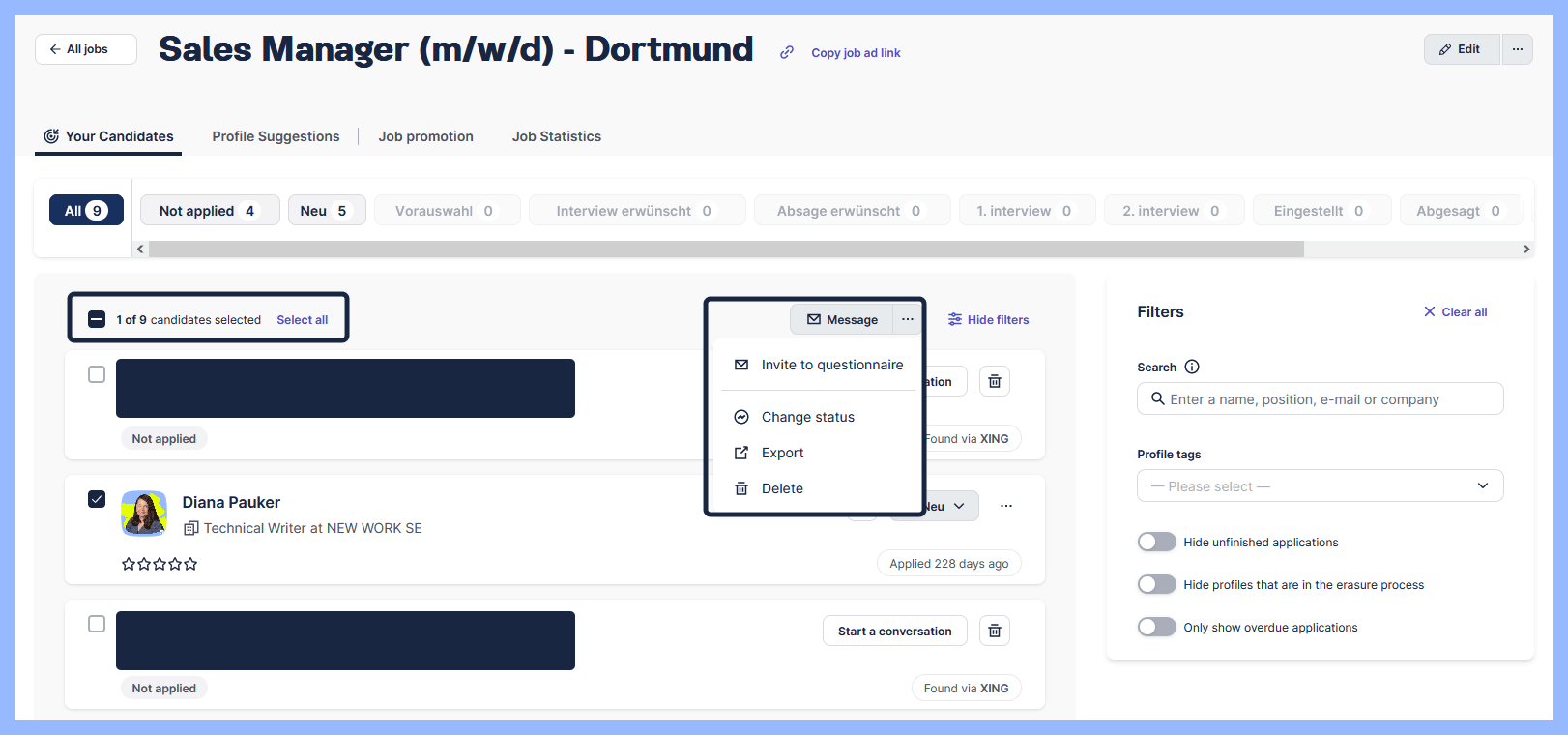The height and width of the screenshot is (735, 1568).
Task: Select Export in the actions menu
Action: tap(782, 453)
